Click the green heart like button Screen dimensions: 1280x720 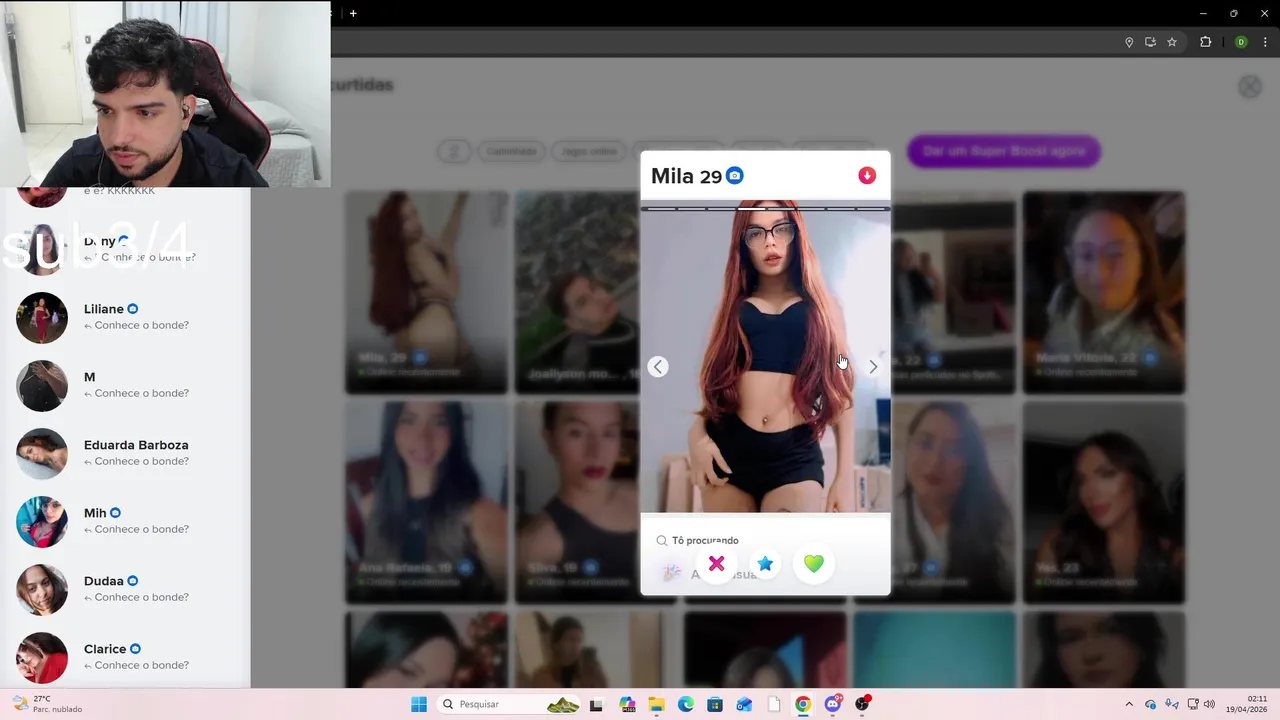[814, 564]
